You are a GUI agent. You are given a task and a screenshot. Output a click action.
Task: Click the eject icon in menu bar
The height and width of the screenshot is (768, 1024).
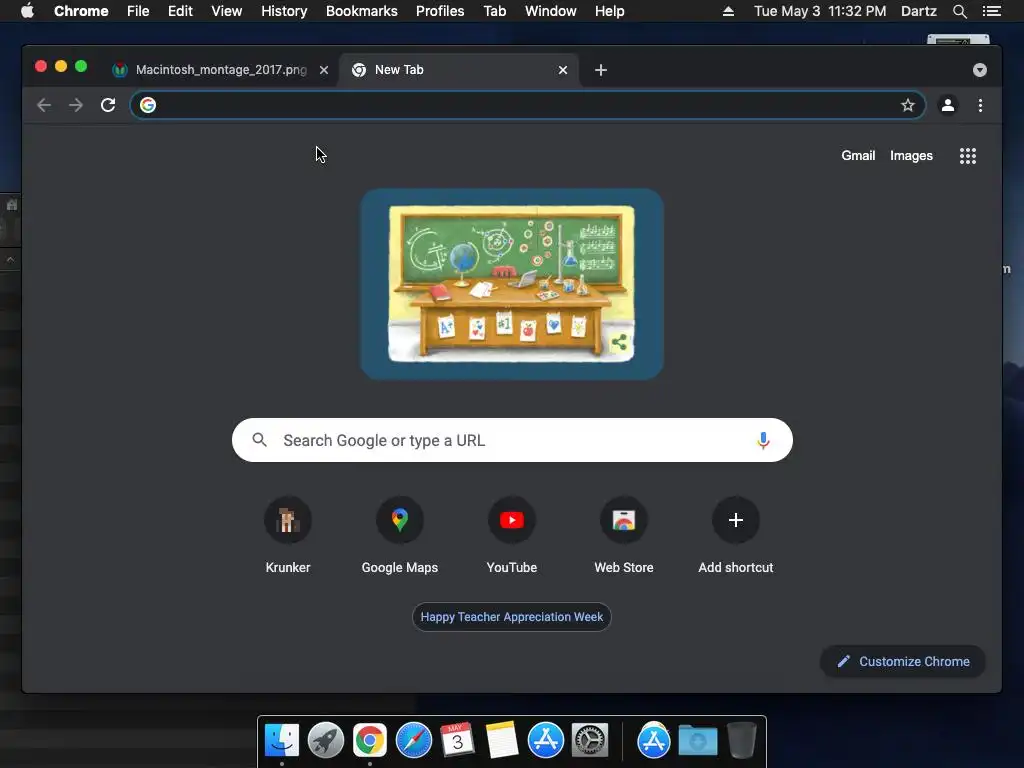(x=728, y=11)
